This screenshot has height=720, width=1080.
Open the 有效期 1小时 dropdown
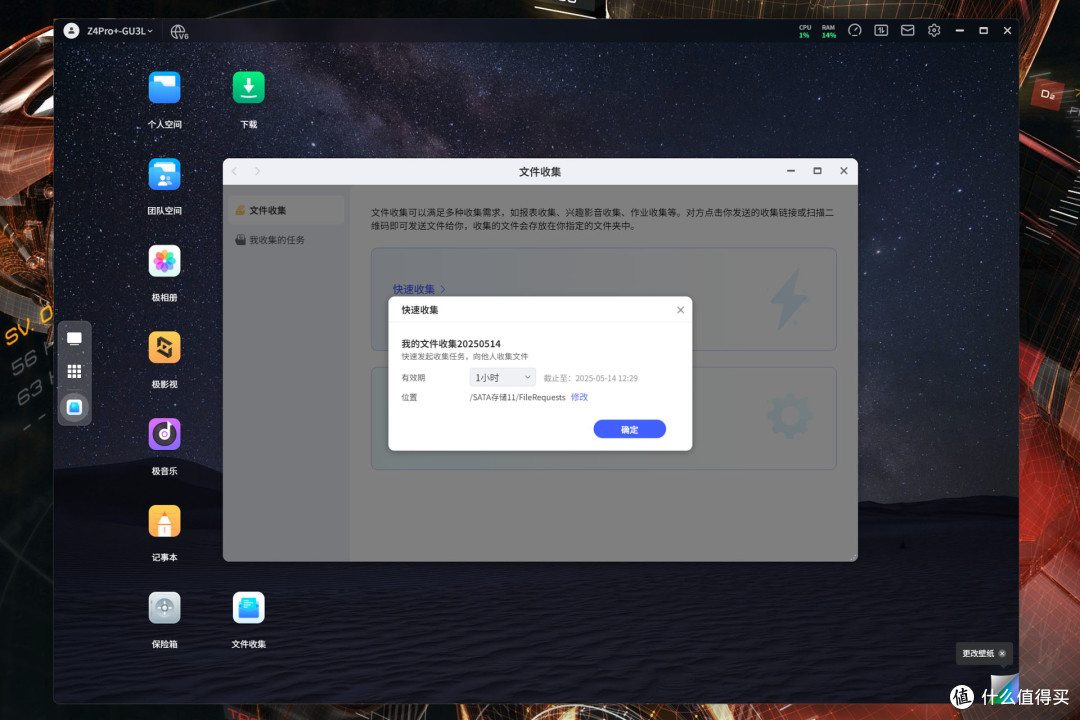point(502,378)
